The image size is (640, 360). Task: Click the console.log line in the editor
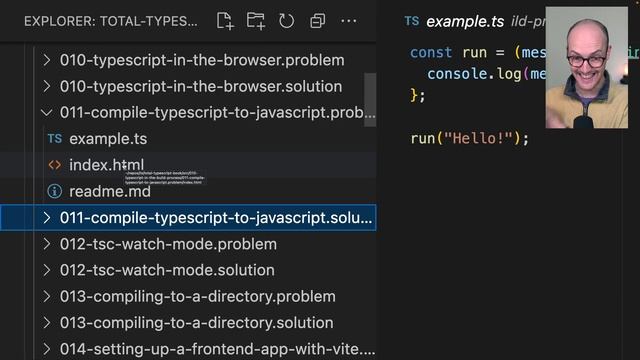click(x=486, y=74)
